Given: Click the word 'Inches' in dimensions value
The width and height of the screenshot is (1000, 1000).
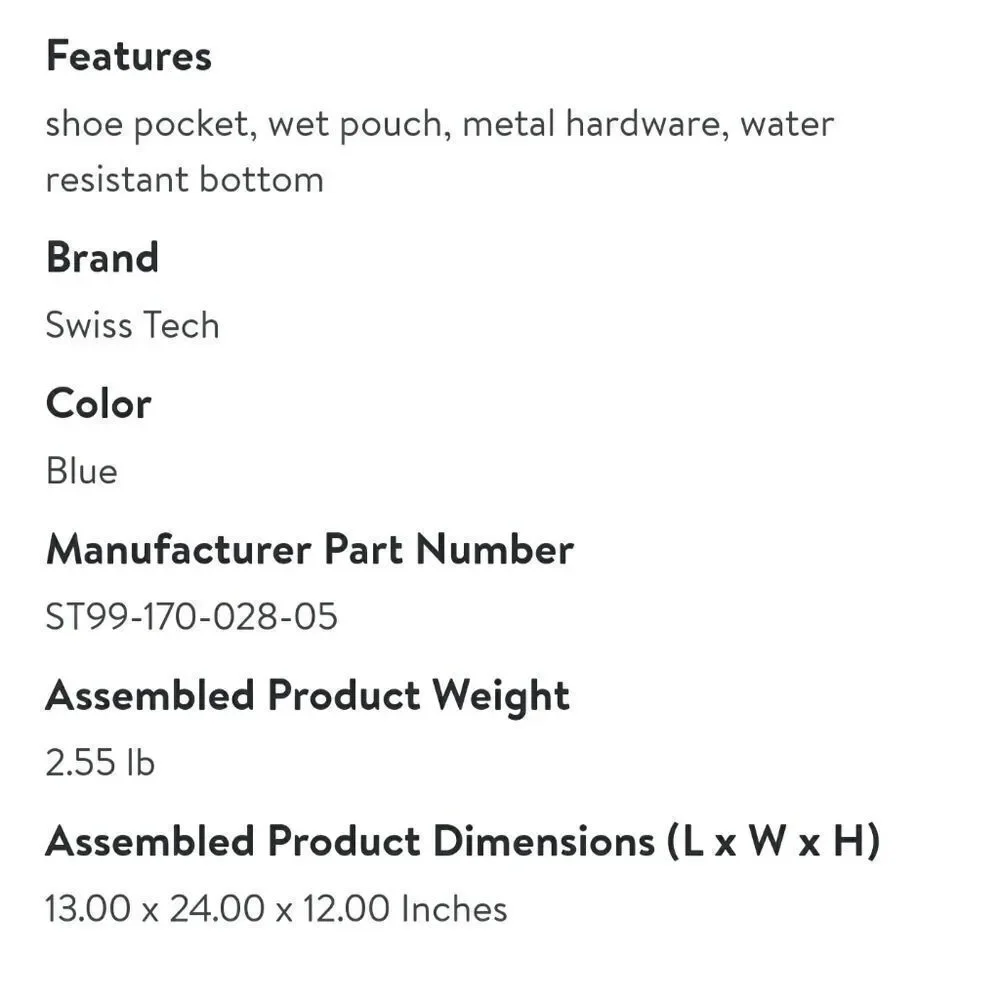Looking at the screenshot, I should tap(454, 908).
